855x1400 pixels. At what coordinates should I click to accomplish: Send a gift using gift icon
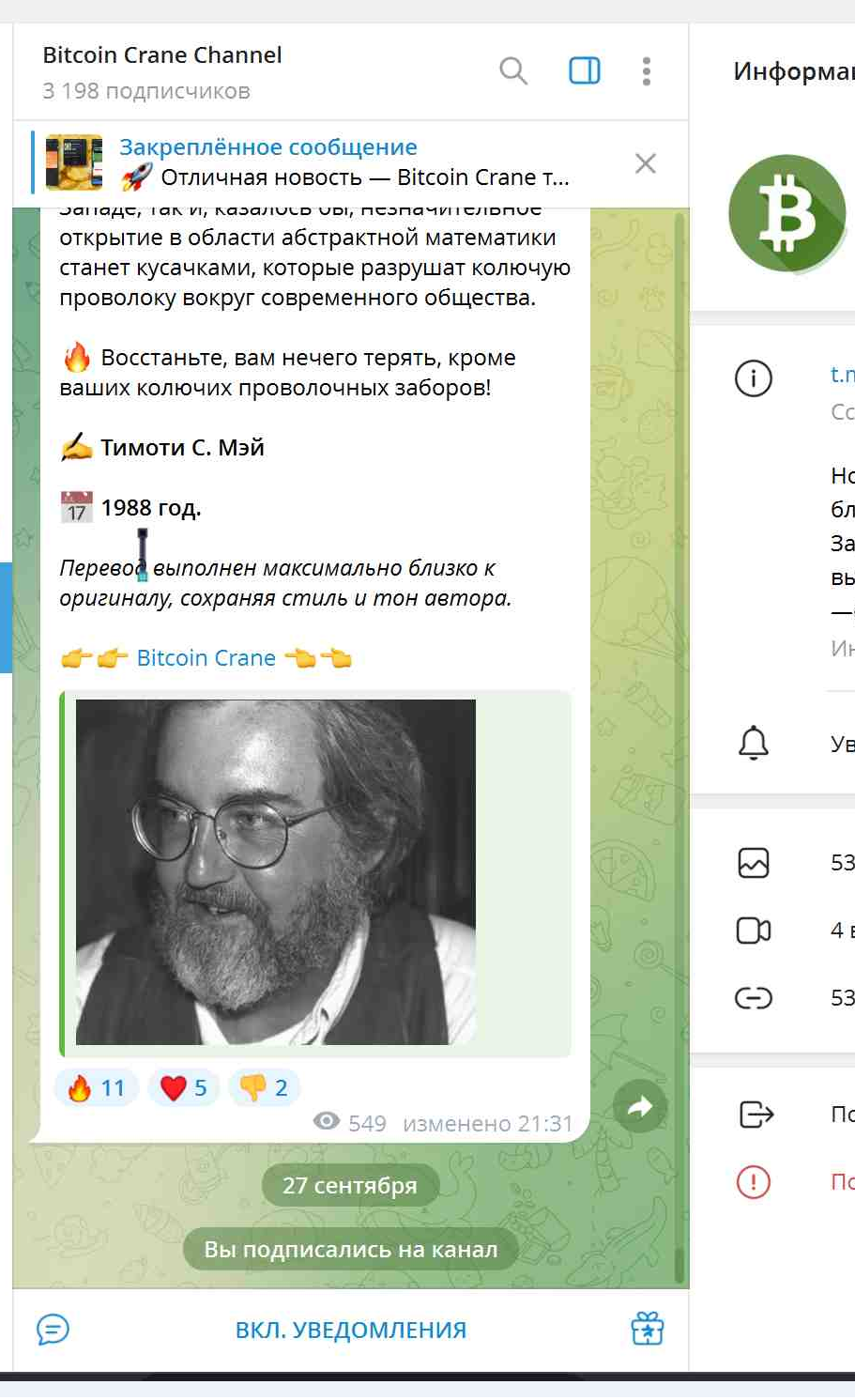tap(648, 1329)
